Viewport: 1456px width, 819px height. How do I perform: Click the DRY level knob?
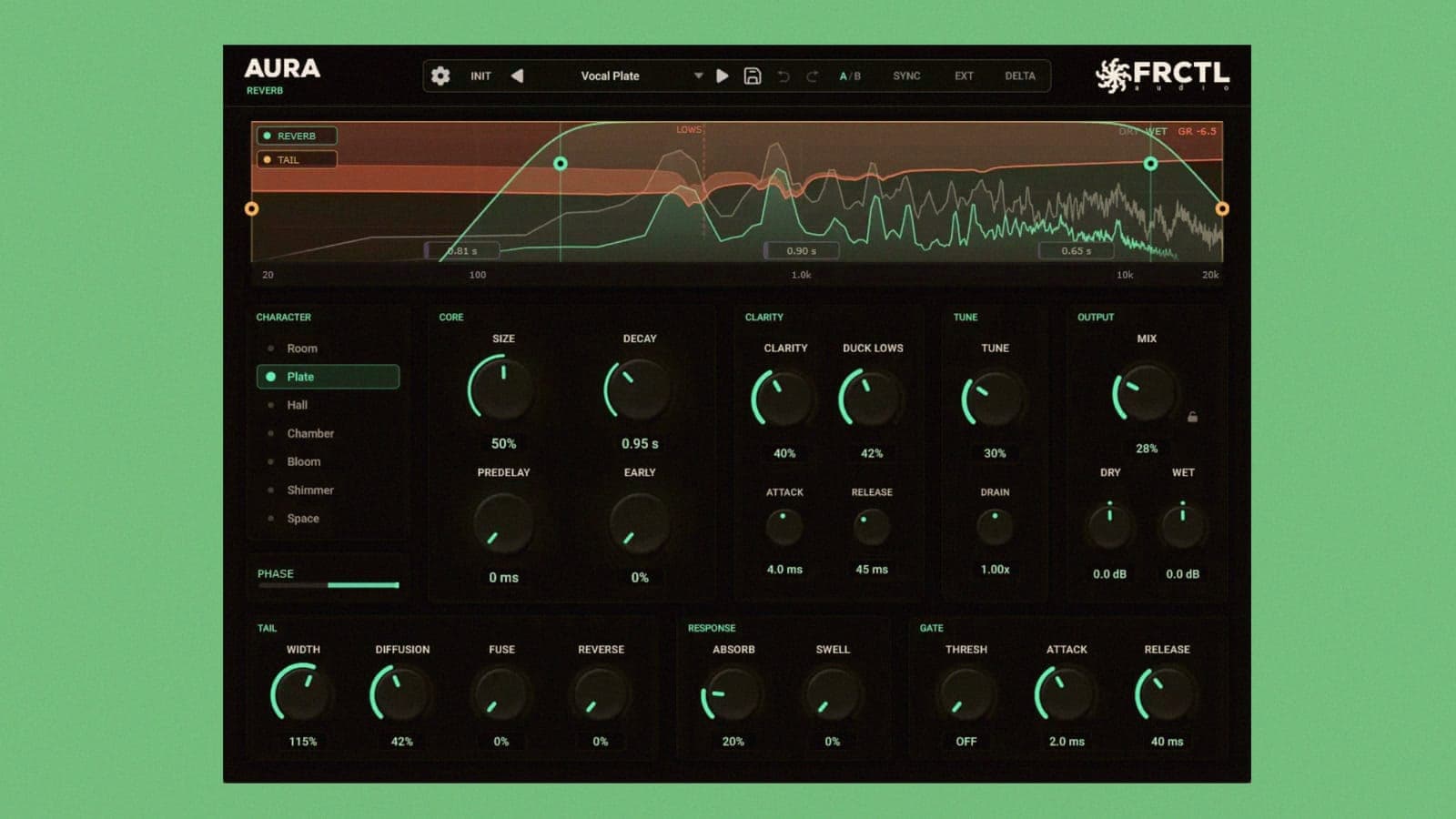[x=1109, y=525]
